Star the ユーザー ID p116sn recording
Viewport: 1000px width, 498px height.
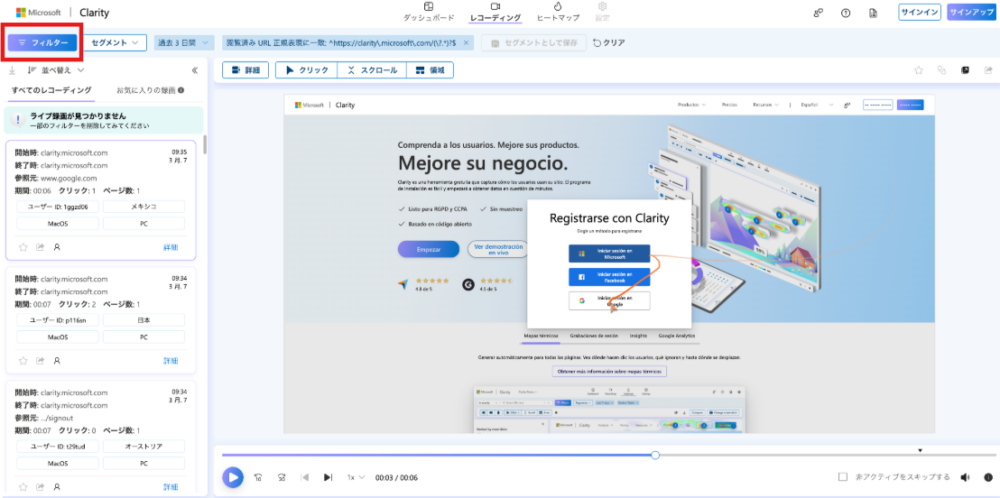pos(24,361)
